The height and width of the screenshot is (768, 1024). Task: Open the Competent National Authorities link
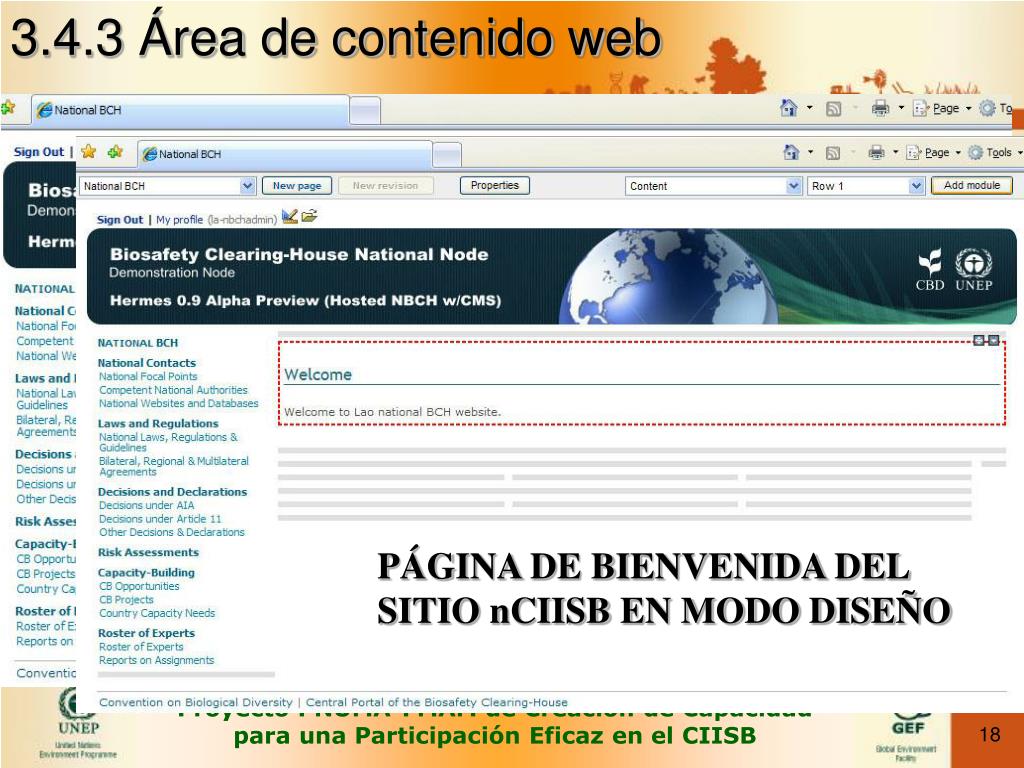173,390
